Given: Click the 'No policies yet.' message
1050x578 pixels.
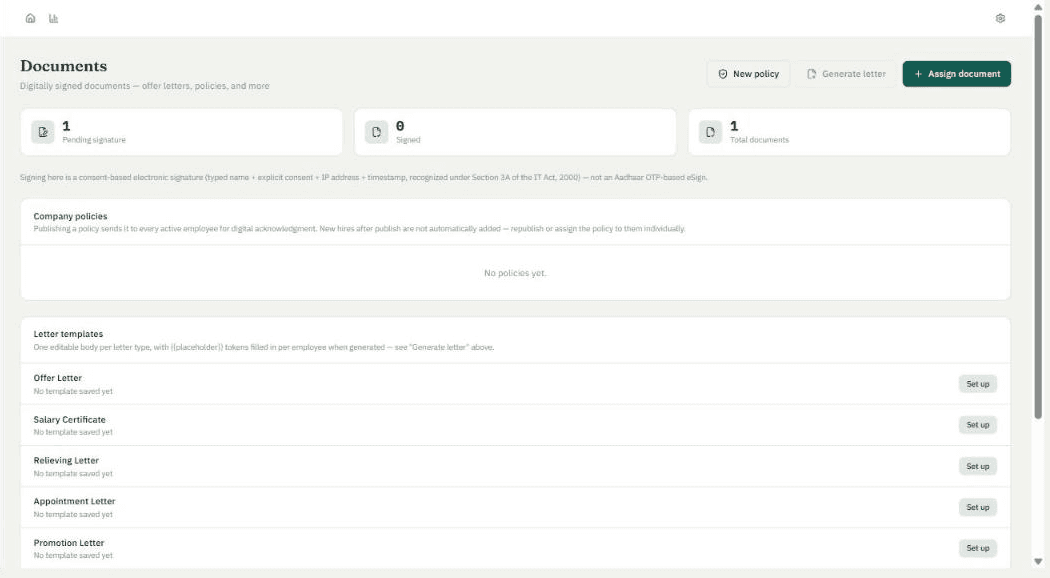Looking at the screenshot, I should click(x=515, y=273).
